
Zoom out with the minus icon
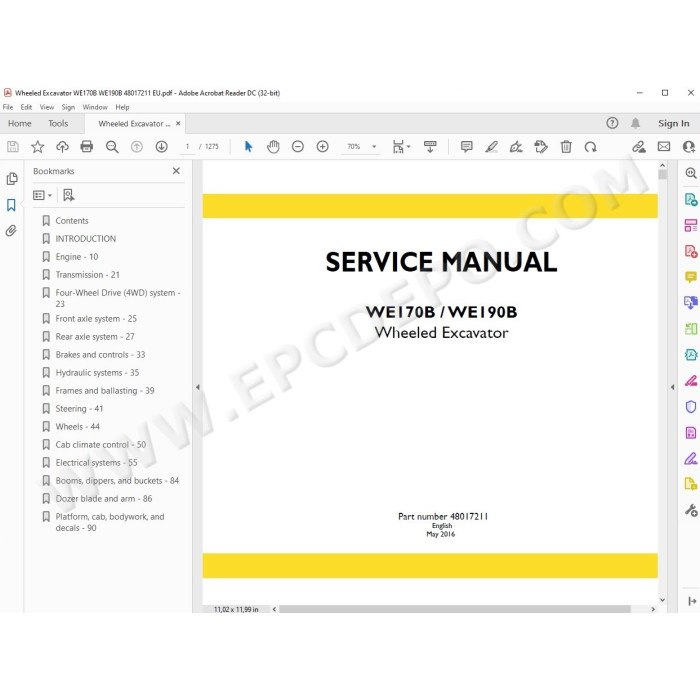tap(298, 146)
